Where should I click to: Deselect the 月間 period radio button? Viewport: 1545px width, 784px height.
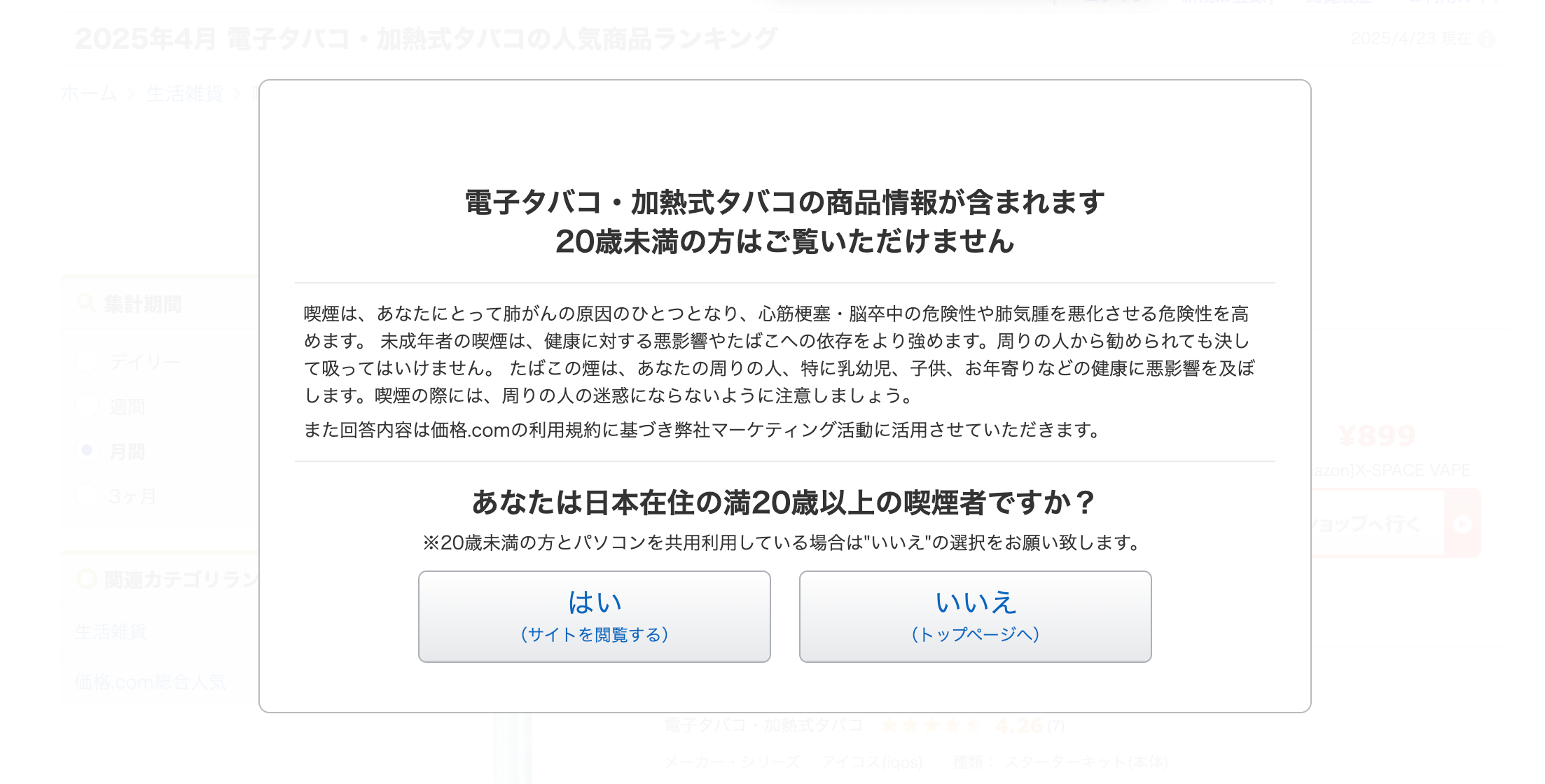pyautogui.click(x=87, y=451)
